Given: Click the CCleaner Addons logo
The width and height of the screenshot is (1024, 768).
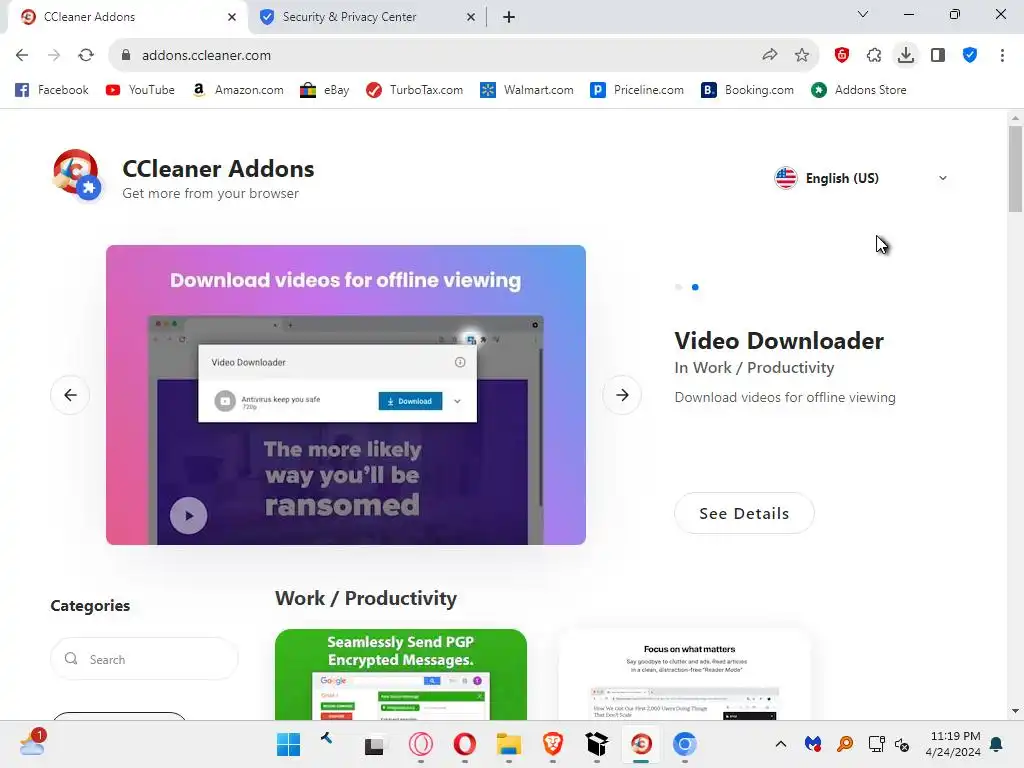Looking at the screenshot, I should [77, 174].
